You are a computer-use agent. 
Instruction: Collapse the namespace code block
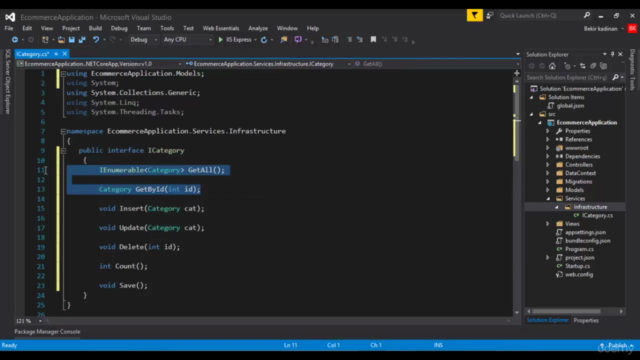click(x=63, y=131)
